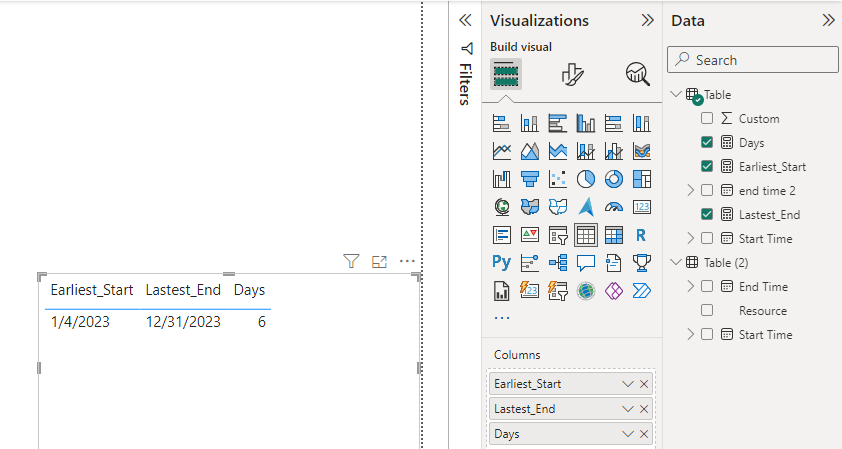
Task: Collapse the Visualizations pane
Action: click(648, 20)
